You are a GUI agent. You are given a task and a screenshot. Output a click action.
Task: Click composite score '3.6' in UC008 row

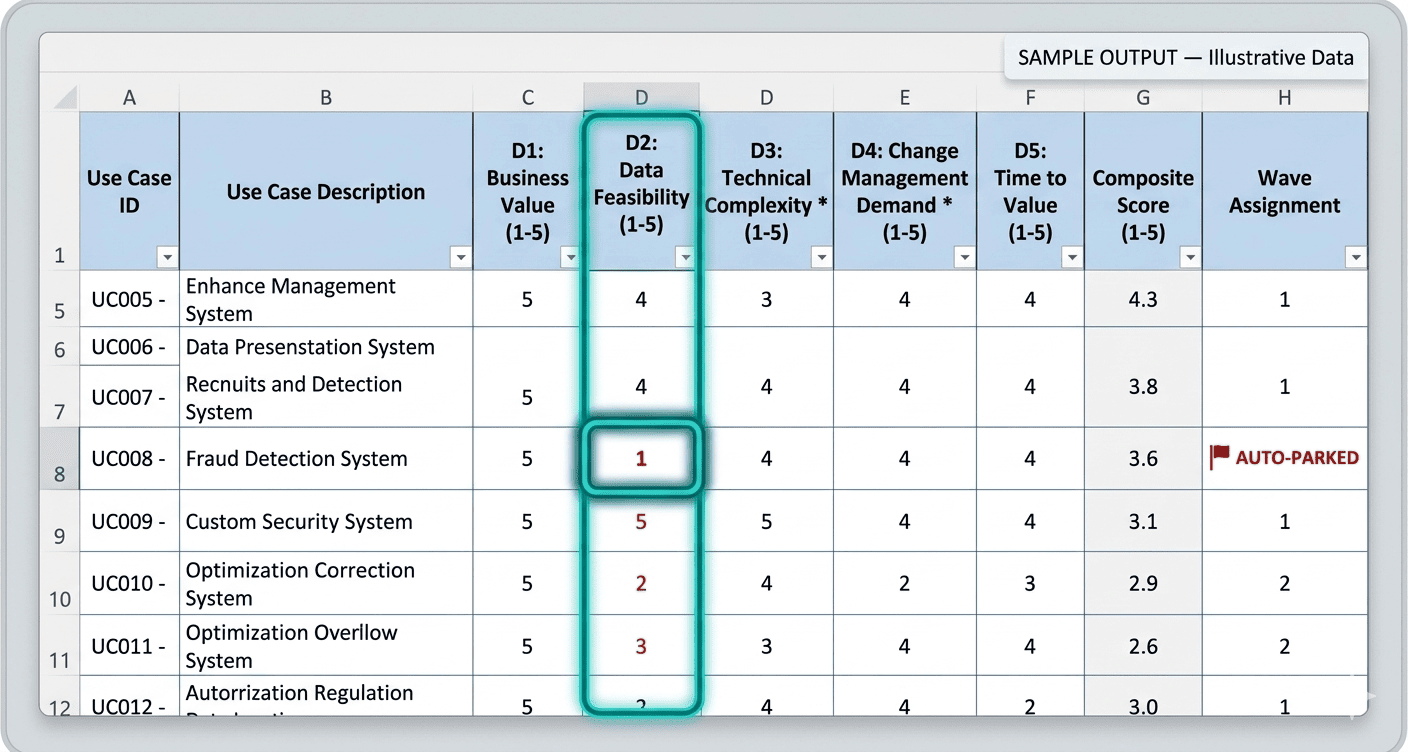[x=1143, y=459]
